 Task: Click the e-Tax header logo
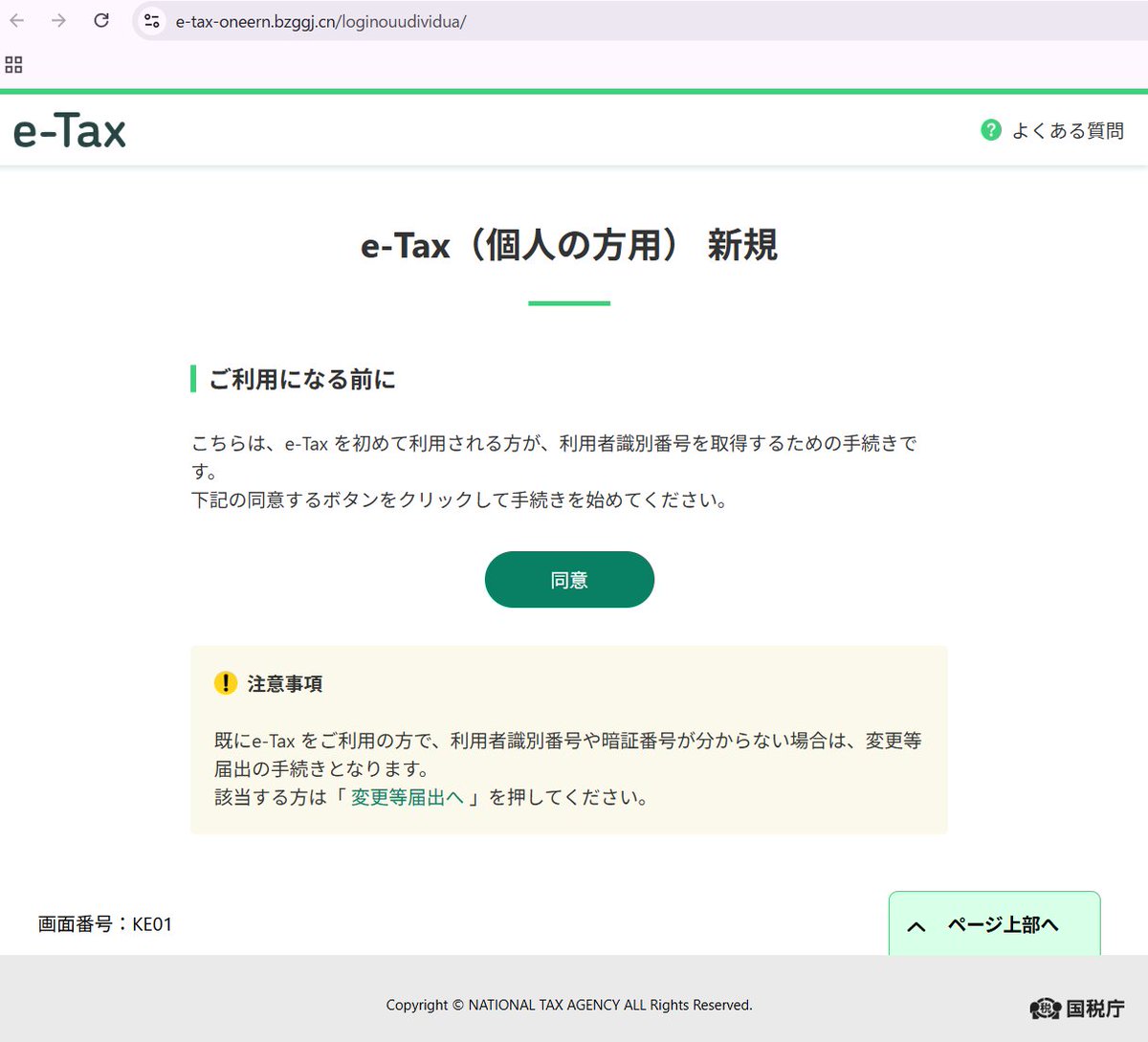70,130
